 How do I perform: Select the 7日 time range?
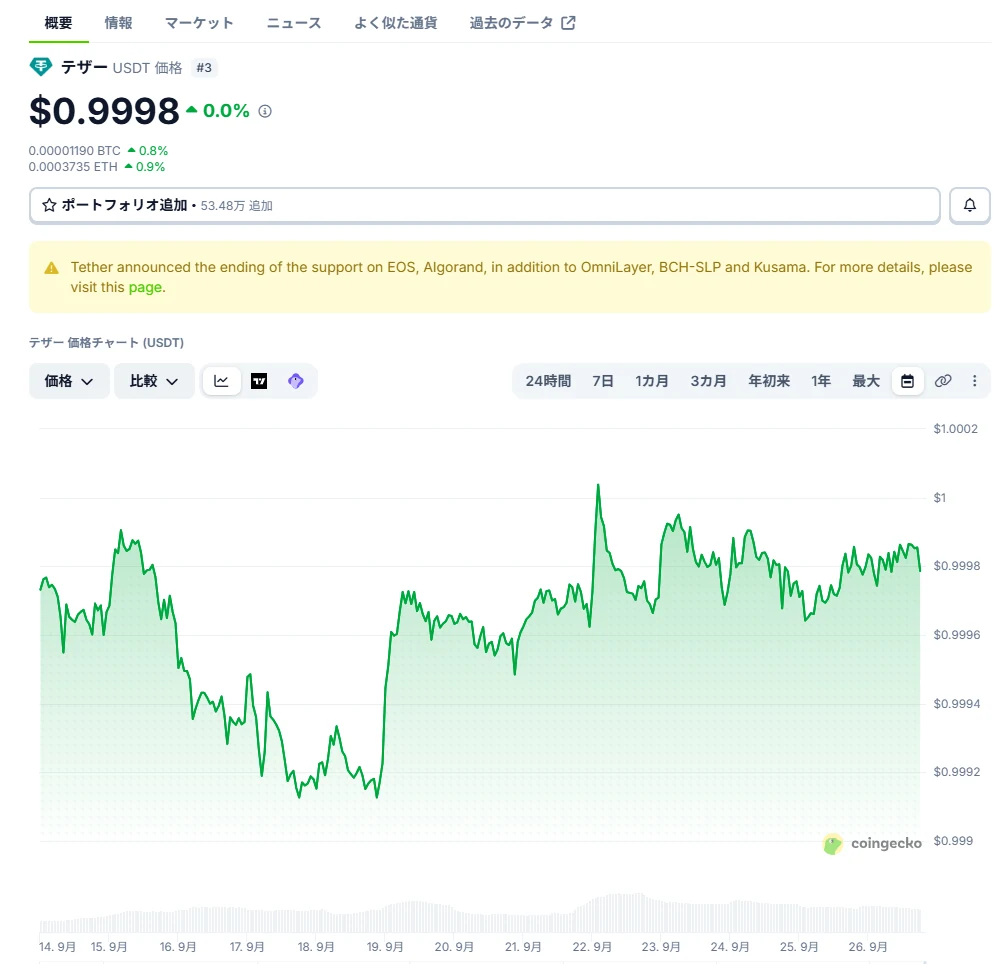pos(603,381)
